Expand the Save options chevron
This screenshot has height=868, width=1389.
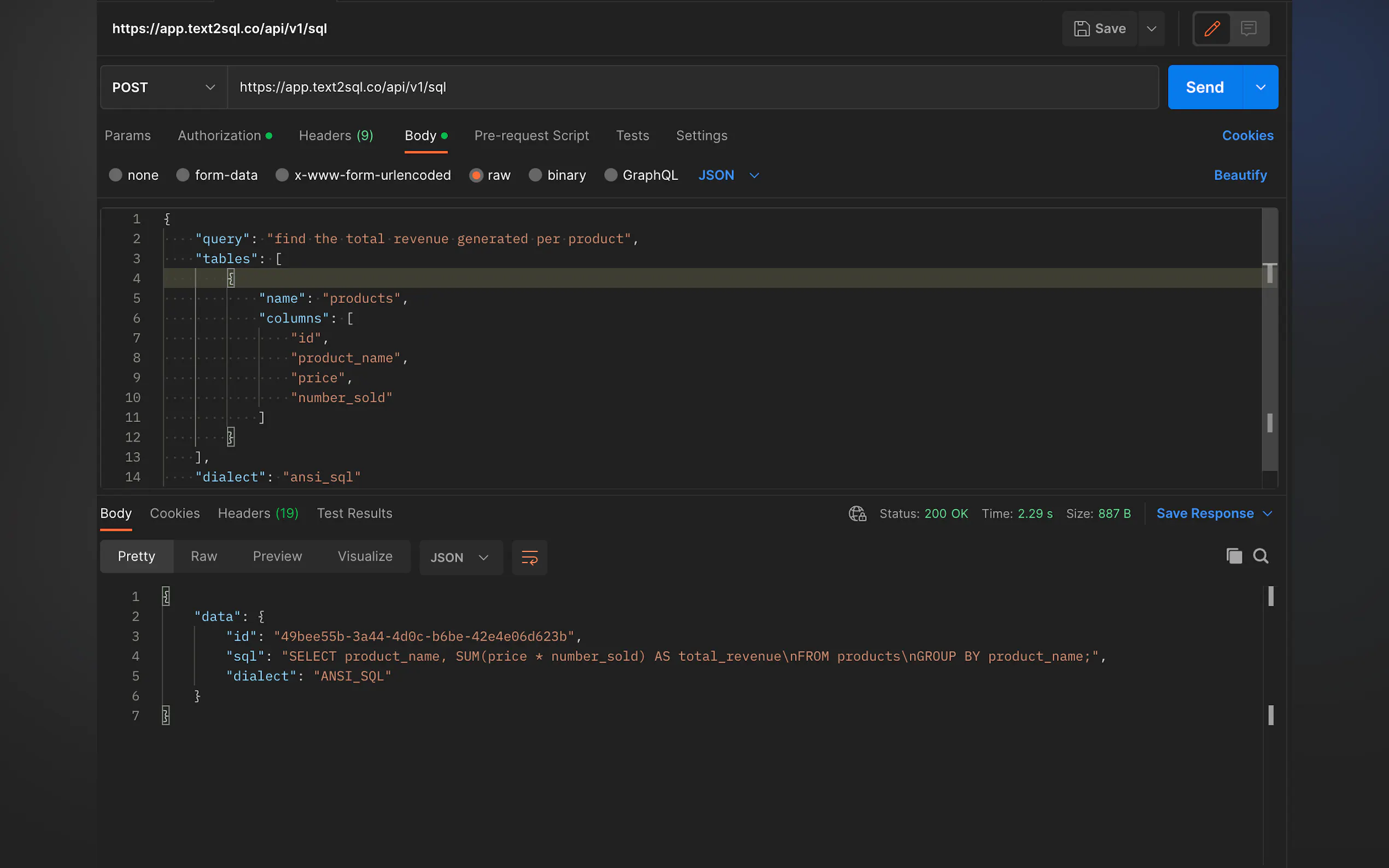[1151, 28]
